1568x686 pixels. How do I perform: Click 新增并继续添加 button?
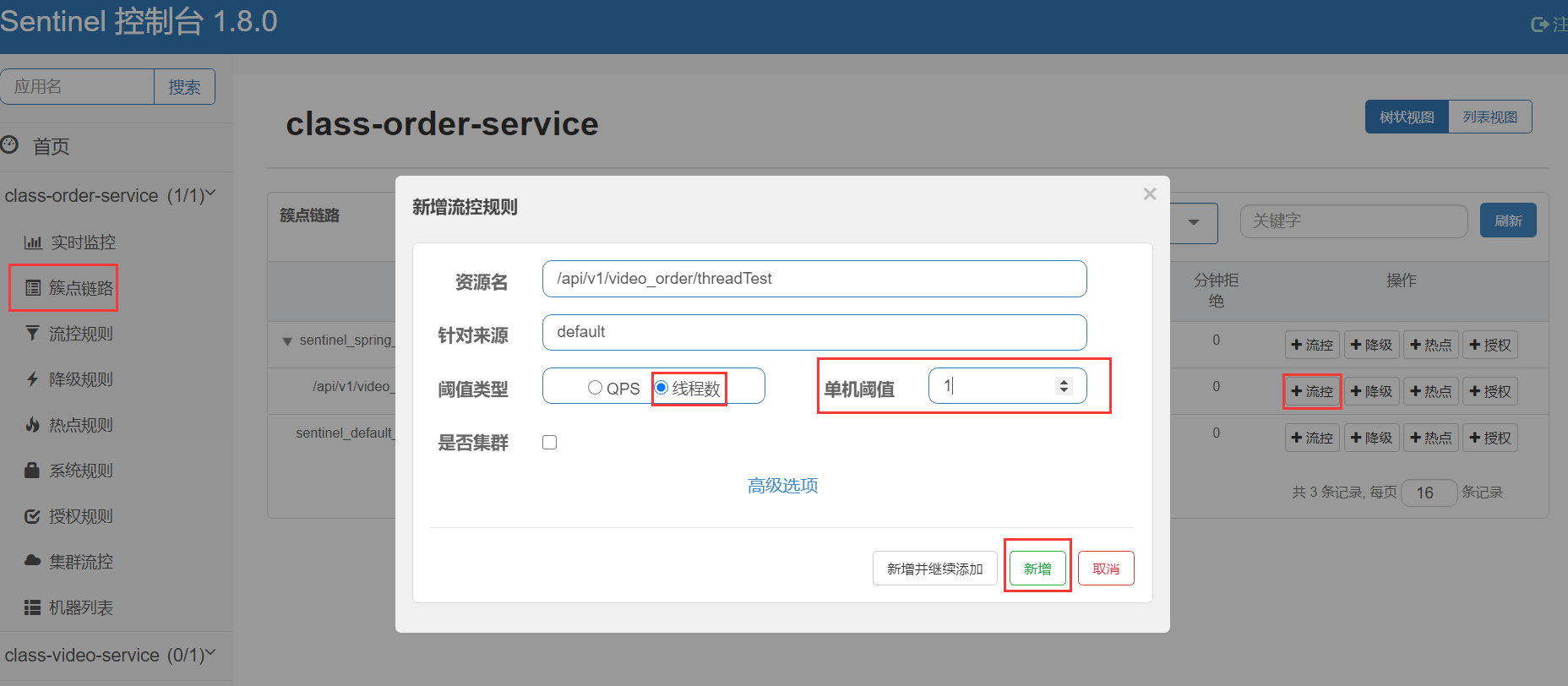[x=934, y=569]
